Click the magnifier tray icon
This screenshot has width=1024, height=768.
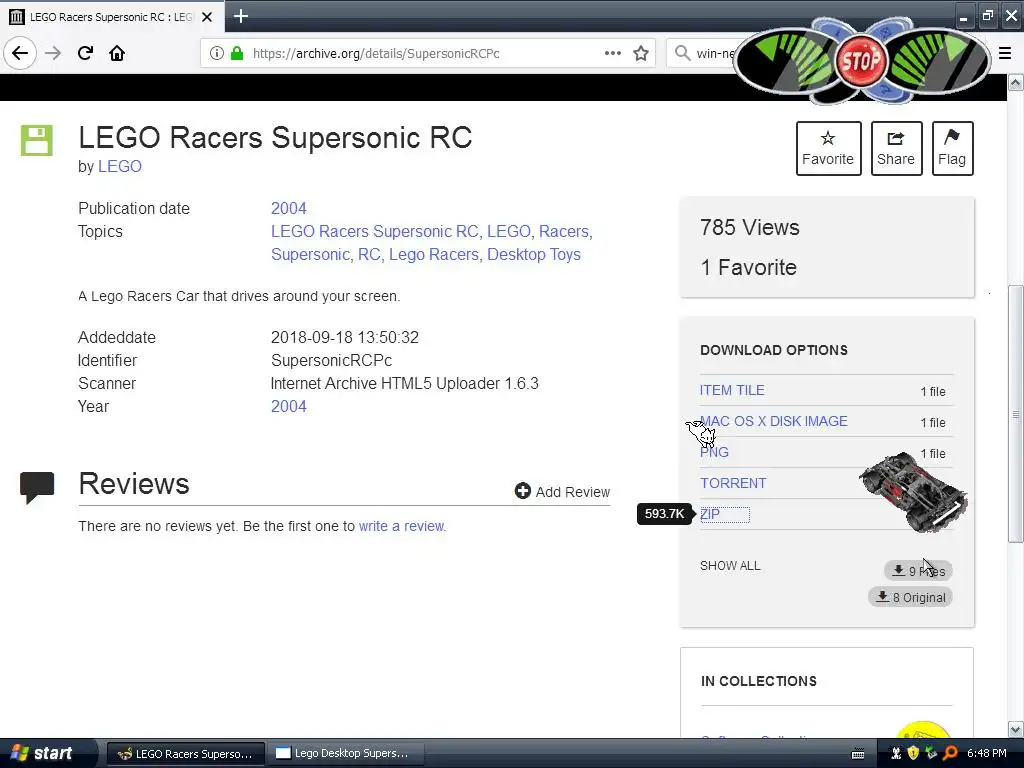click(x=950, y=753)
